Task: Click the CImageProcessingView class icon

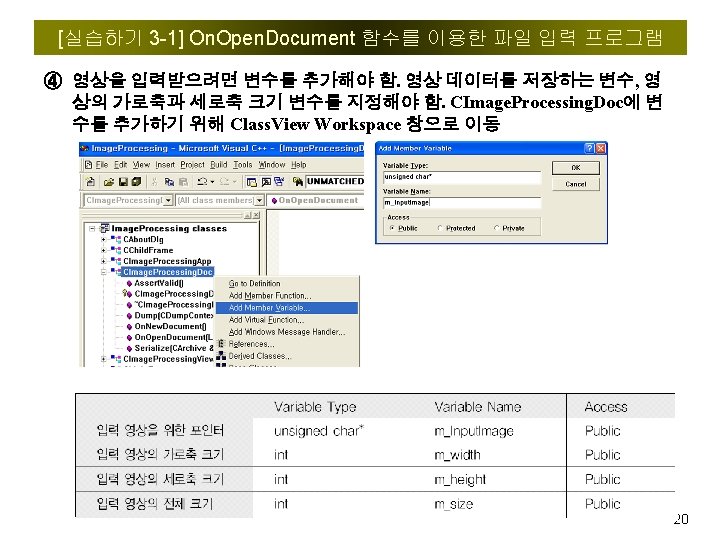Action: pos(116,359)
